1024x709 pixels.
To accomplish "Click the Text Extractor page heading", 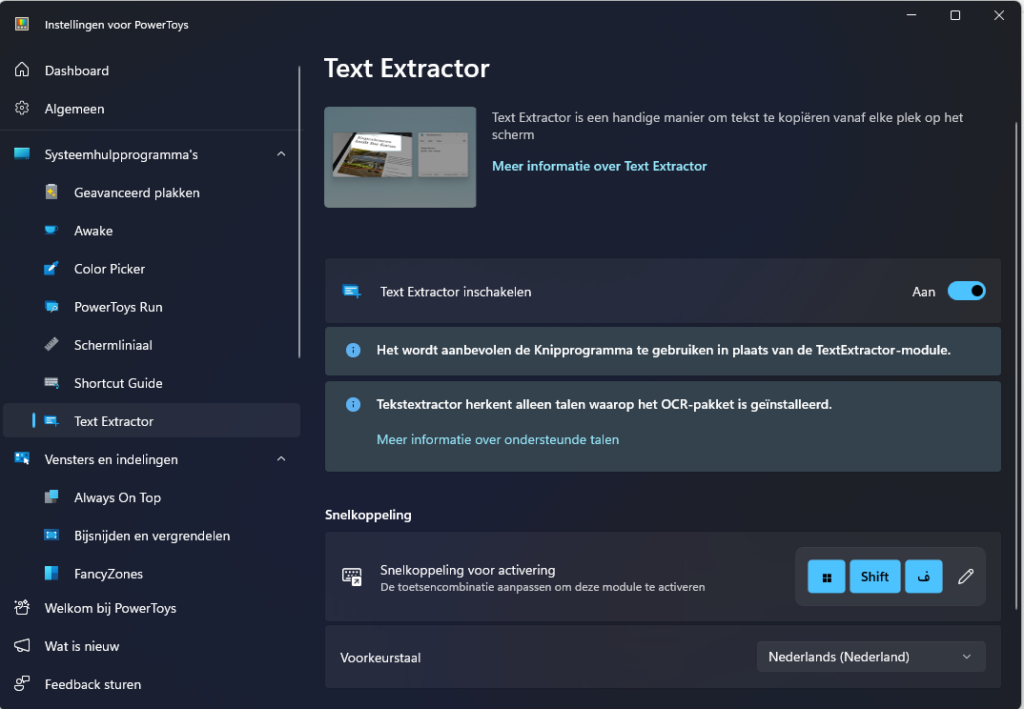I will tap(407, 69).
